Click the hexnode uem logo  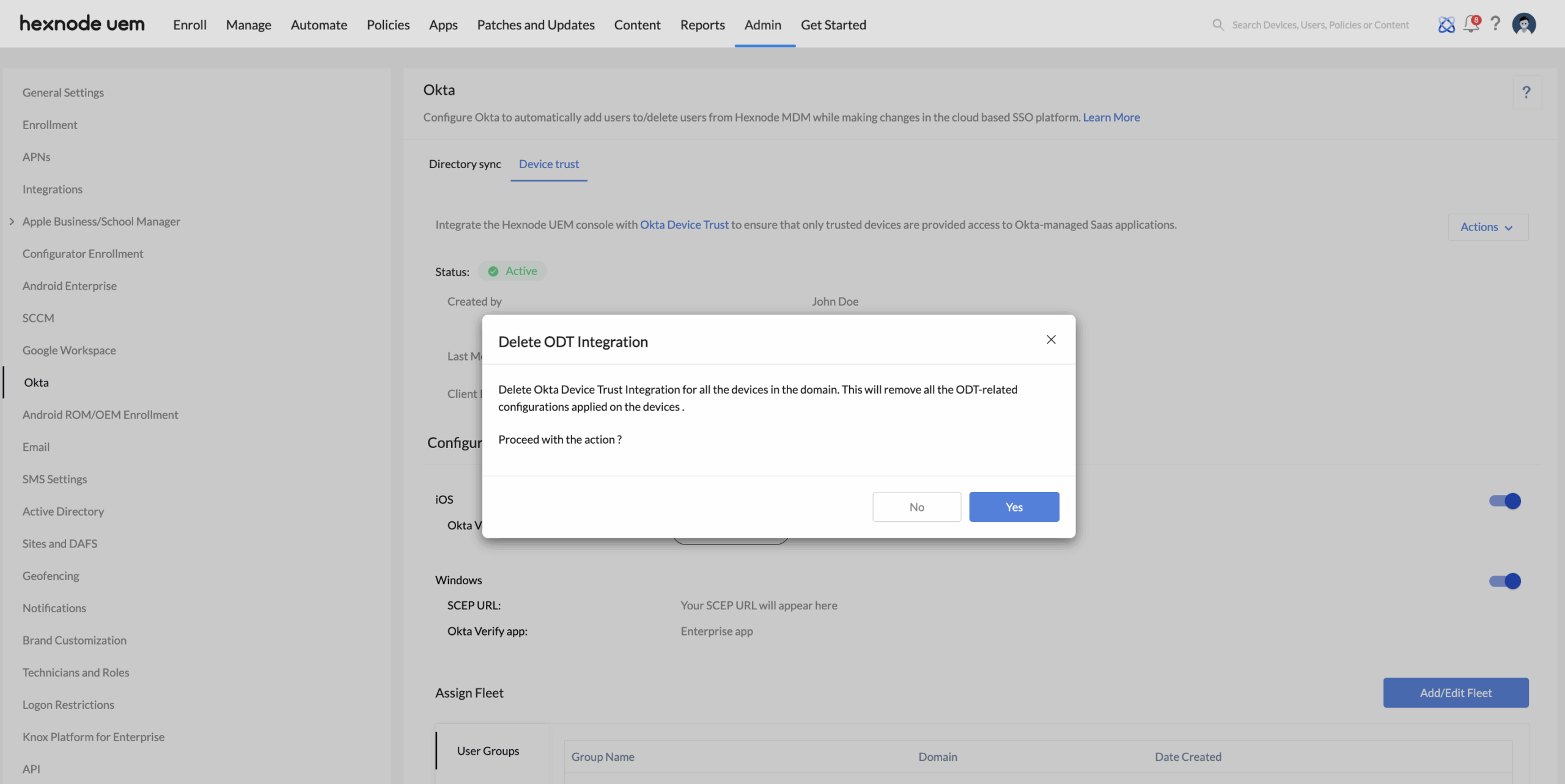tap(83, 24)
